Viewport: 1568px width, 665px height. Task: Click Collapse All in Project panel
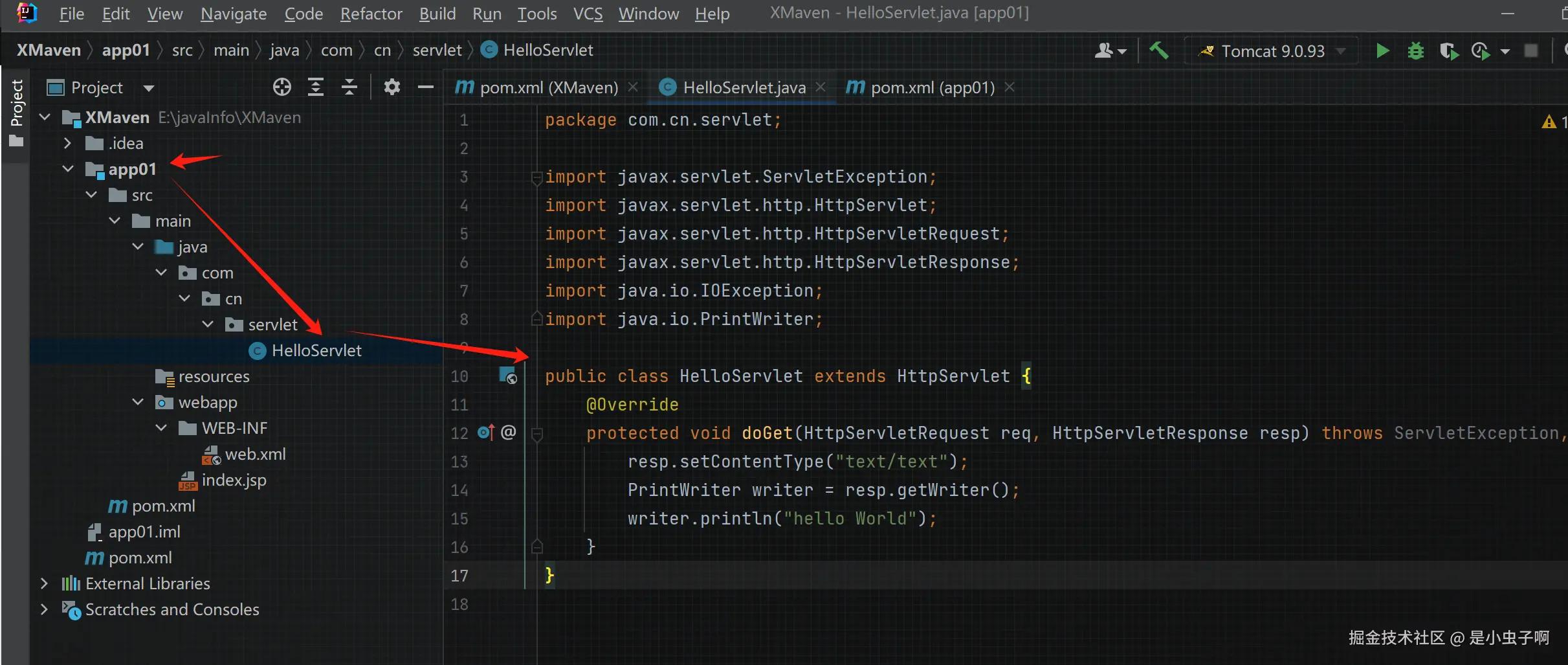(x=349, y=87)
